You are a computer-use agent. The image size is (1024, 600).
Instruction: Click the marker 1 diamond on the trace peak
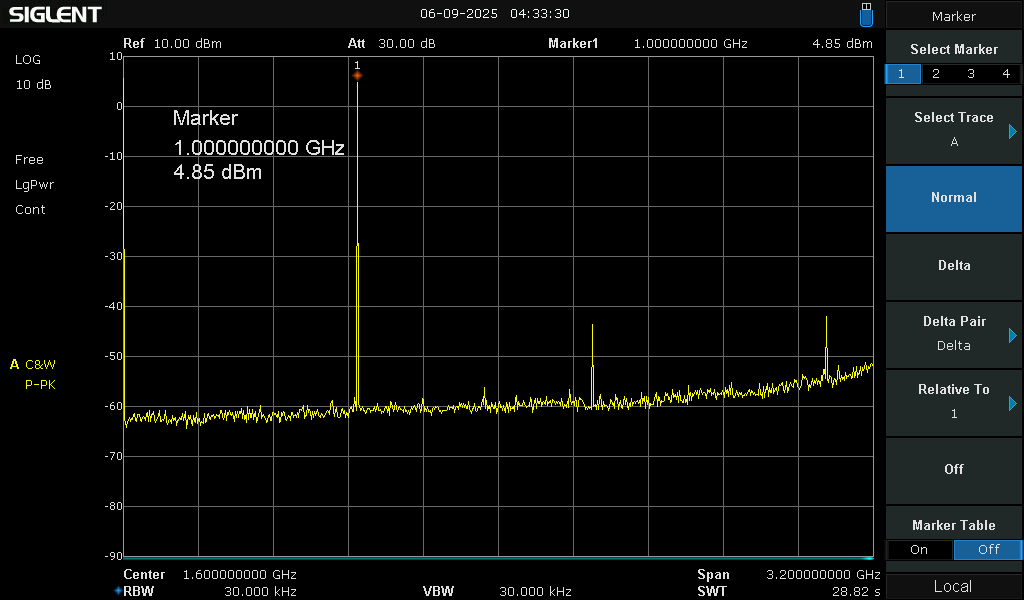pos(357,75)
